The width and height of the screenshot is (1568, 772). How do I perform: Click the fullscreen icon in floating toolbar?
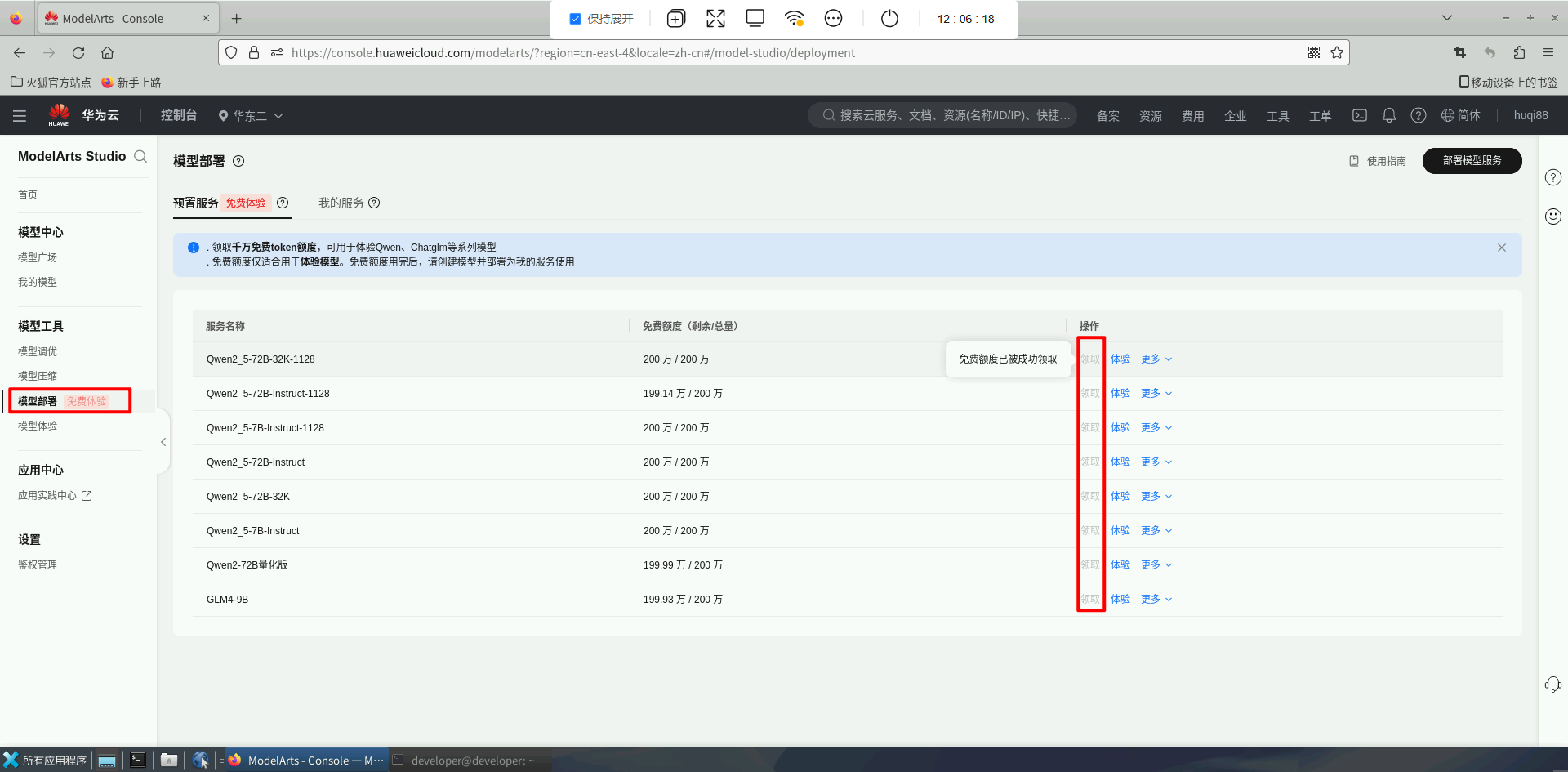[715, 18]
